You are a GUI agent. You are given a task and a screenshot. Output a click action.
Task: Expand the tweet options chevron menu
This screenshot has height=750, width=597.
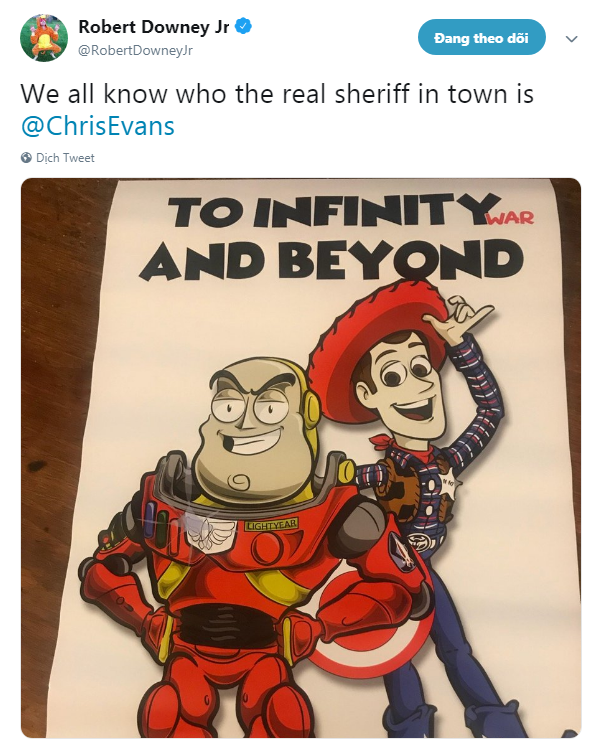pyautogui.click(x=572, y=39)
